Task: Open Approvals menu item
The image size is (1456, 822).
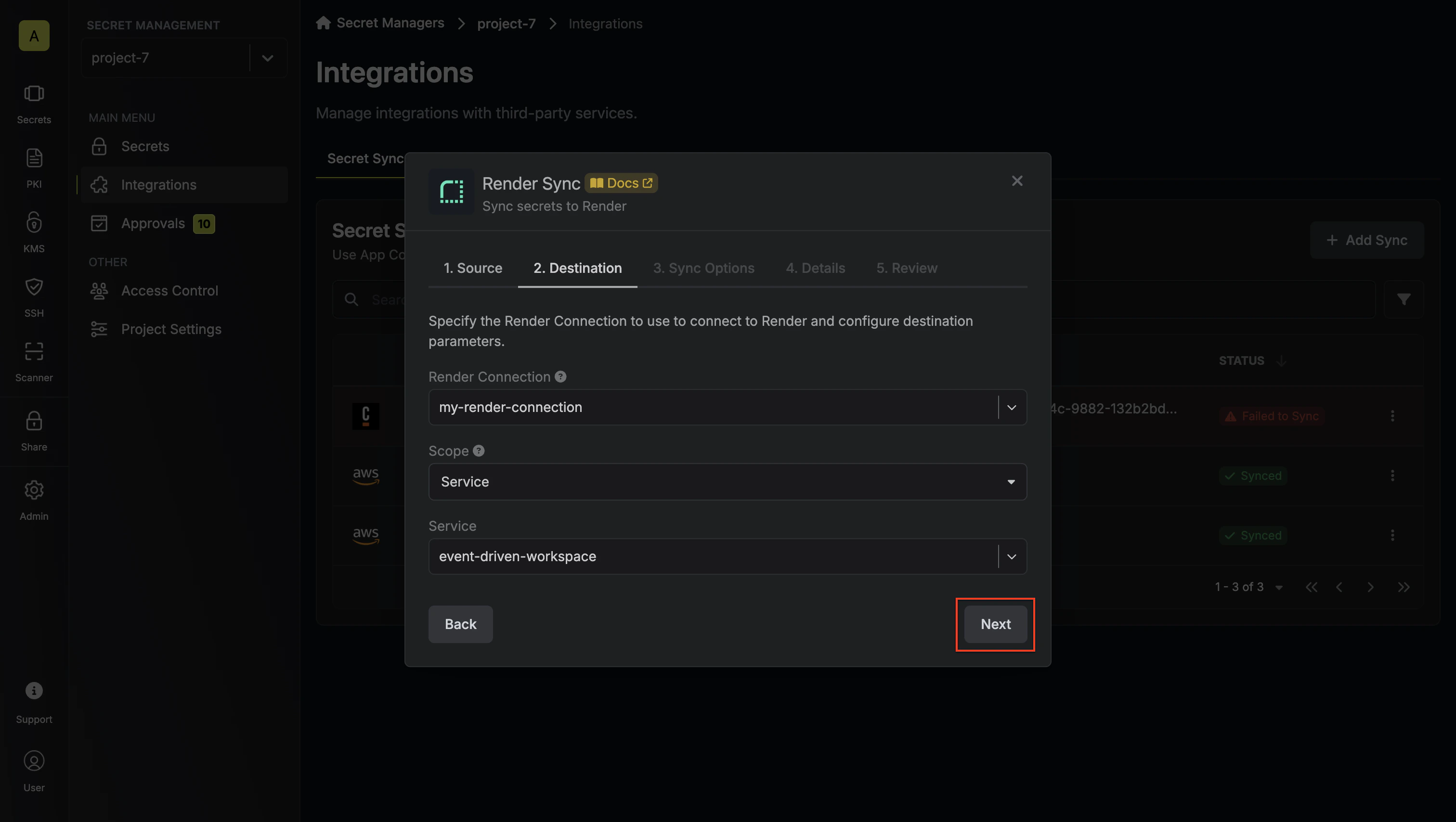Action: pyautogui.click(x=184, y=223)
